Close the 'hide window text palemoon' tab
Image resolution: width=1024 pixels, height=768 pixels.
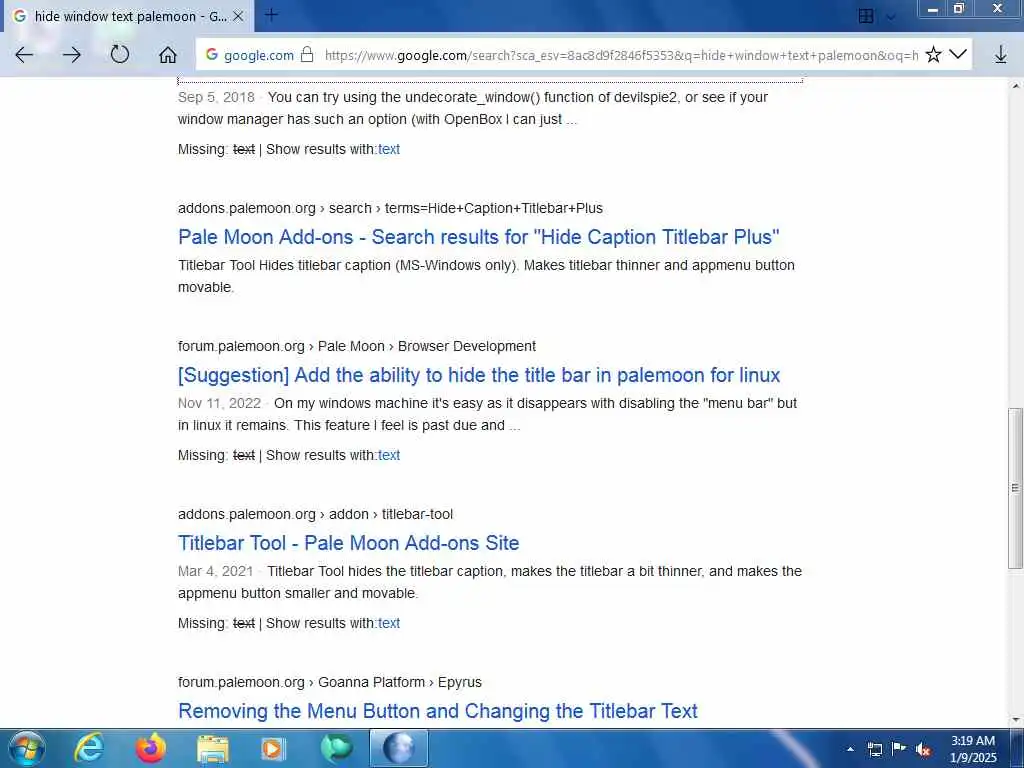[x=238, y=16]
